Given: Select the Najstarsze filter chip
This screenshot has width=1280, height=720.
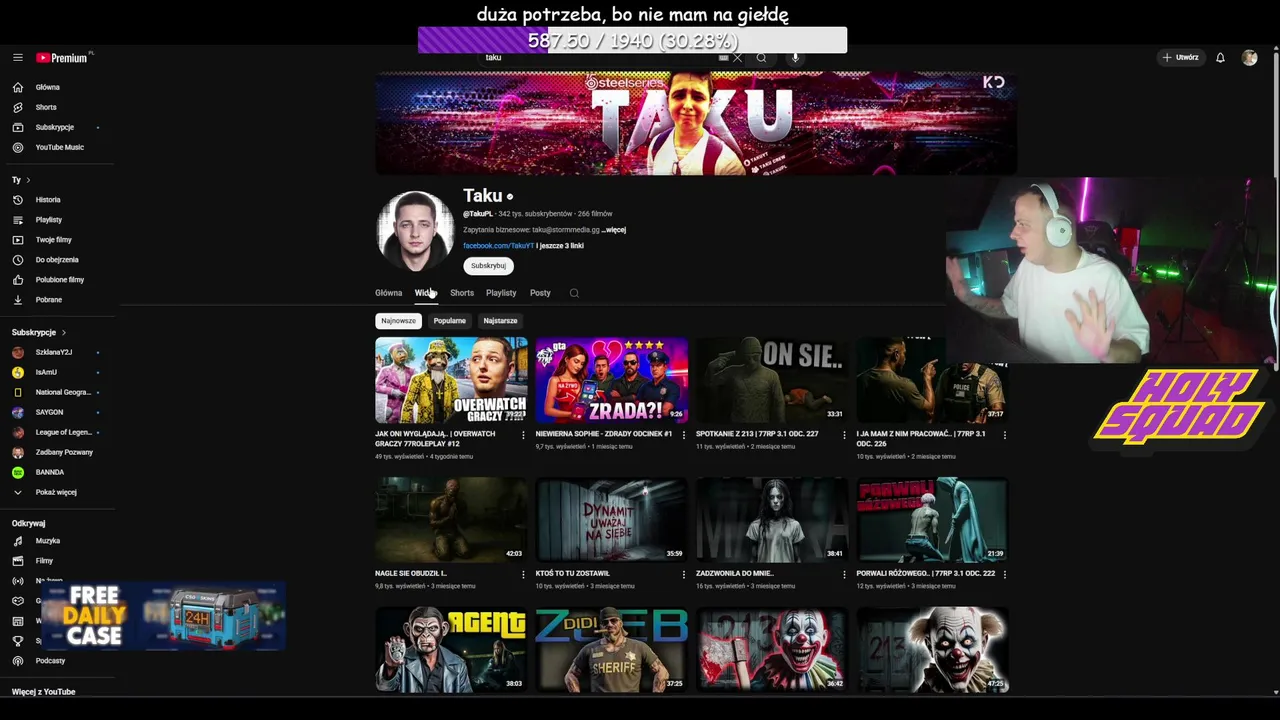Looking at the screenshot, I should pos(500,321).
